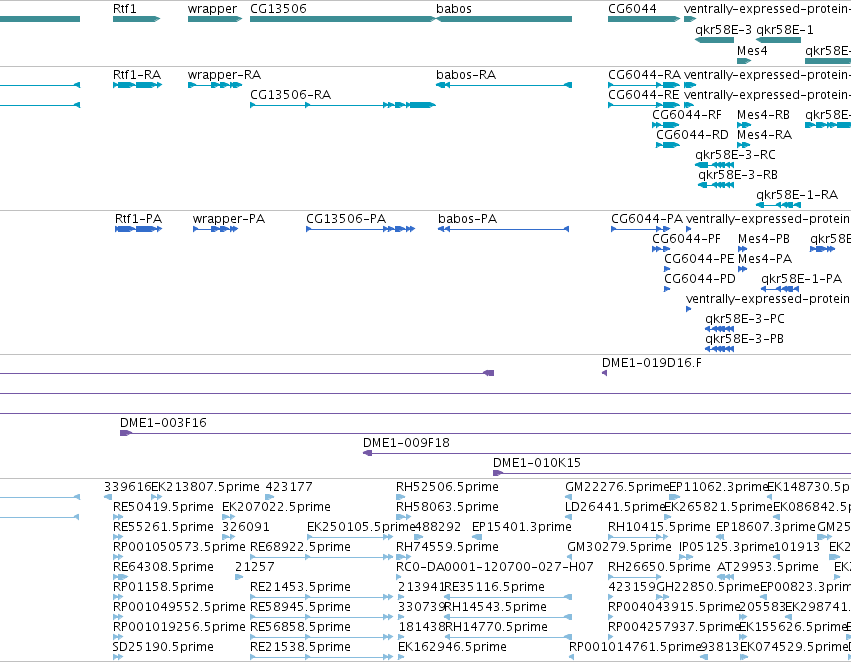Screen dimensions: 851x662
Task: Click the Mes4-RB transcript label
Action: tap(763, 115)
